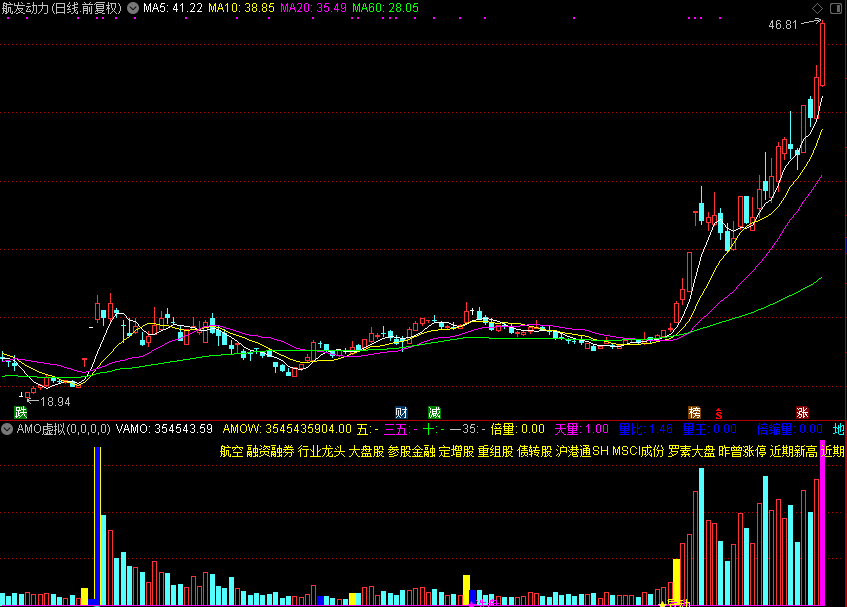Click the MA20: 35.49 label
The height and width of the screenshot is (607, 847).
313,8
